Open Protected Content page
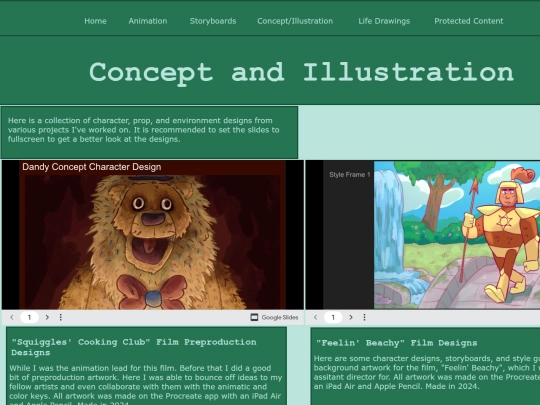This screenshot has width=540, height=405. [x=469, y=21]
